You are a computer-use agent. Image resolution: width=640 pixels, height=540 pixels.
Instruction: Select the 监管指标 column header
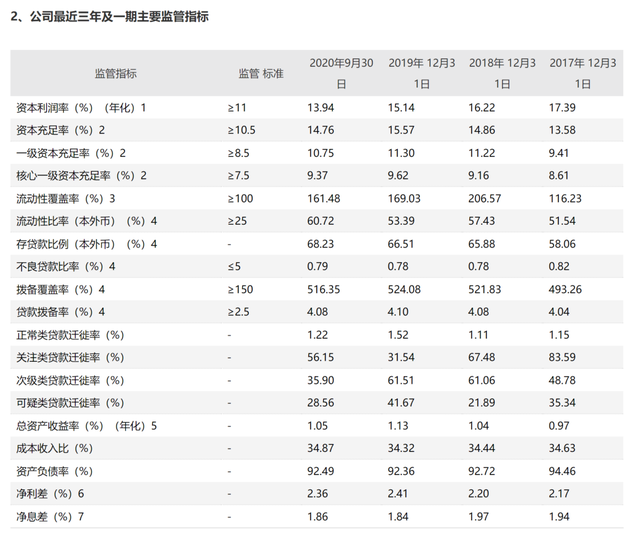tap(116, 74)
